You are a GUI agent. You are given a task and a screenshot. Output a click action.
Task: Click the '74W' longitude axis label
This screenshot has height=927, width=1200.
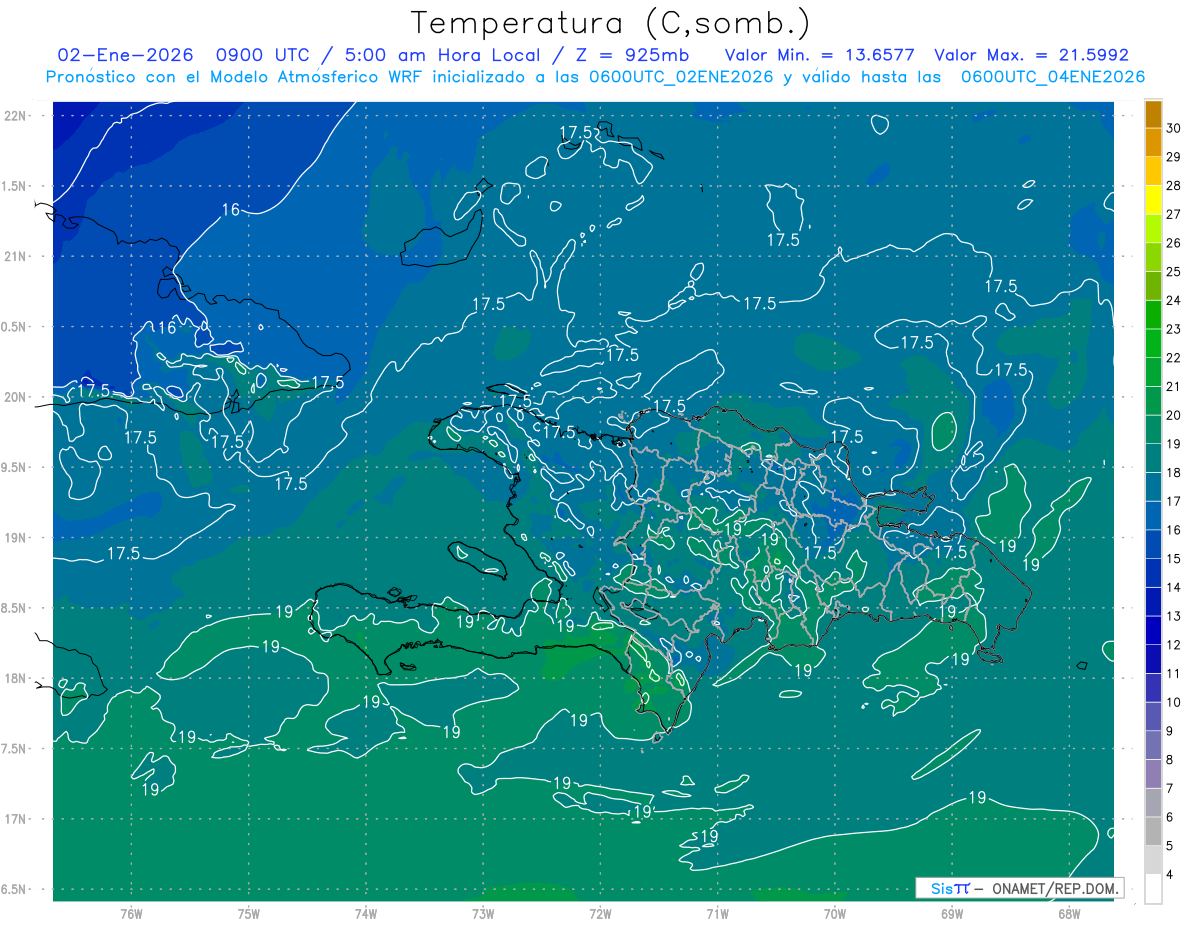[365, 914]
